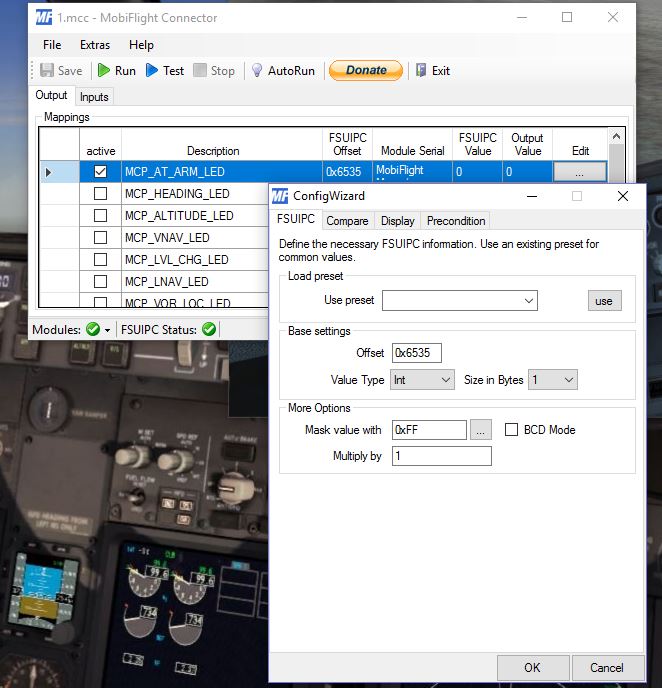The width and height of the screenshot is (662, 688).
Task: Click the Exit door icon
Action: [x=421, y=70]
